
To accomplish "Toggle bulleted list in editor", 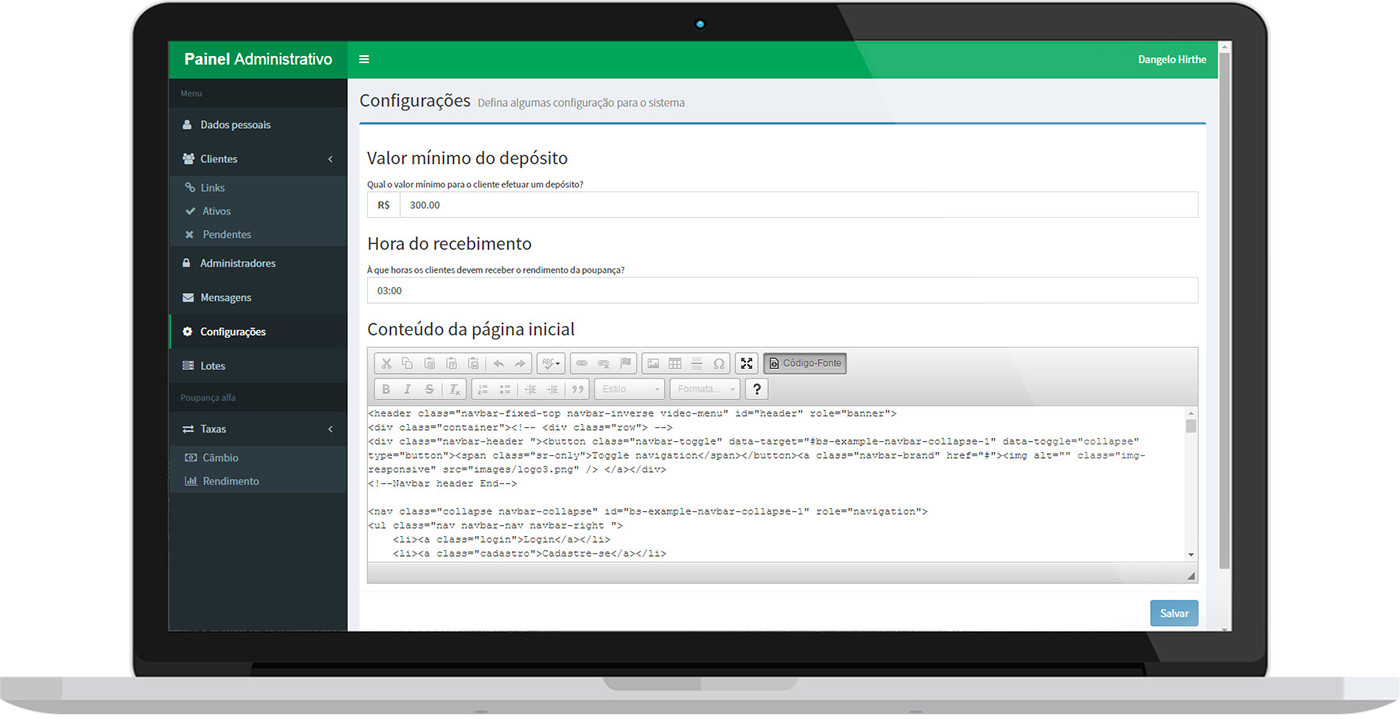I will point(505,389).
